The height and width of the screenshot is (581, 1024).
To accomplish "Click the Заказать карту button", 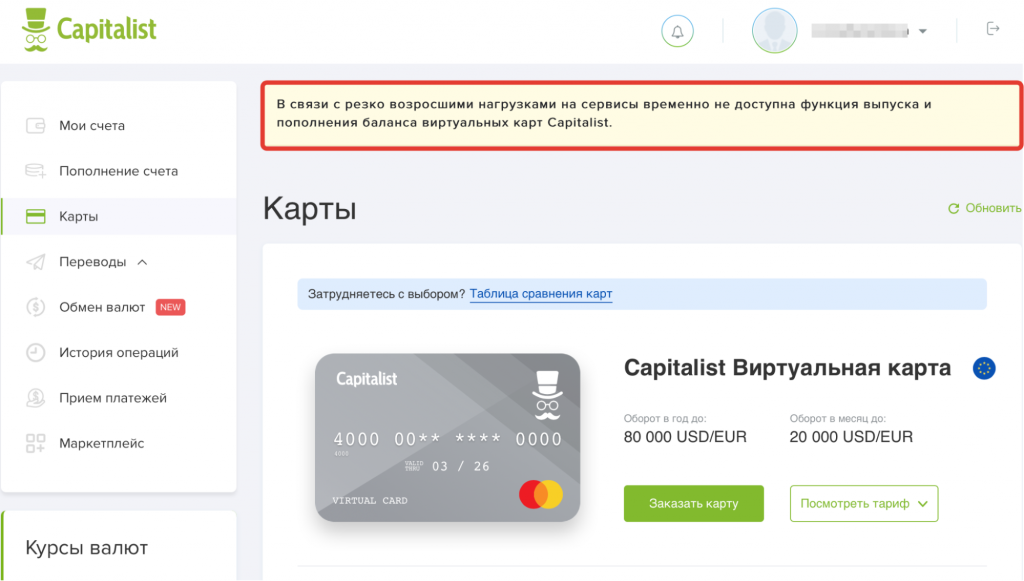I will click(694, 503).
